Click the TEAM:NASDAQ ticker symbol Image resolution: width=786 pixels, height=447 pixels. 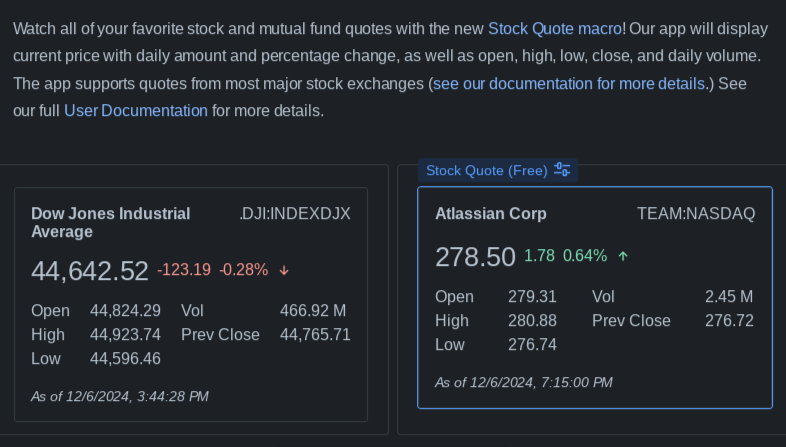tap(696, 213)
